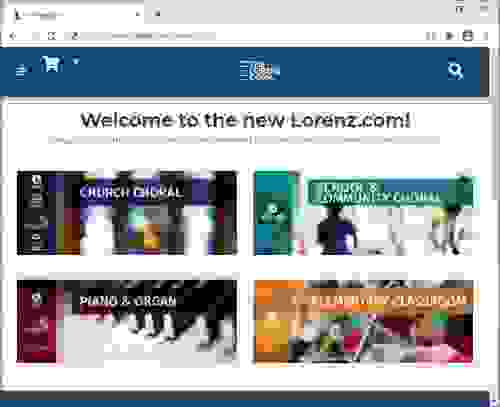Go back with the browser back arrow

pos(13,36)
